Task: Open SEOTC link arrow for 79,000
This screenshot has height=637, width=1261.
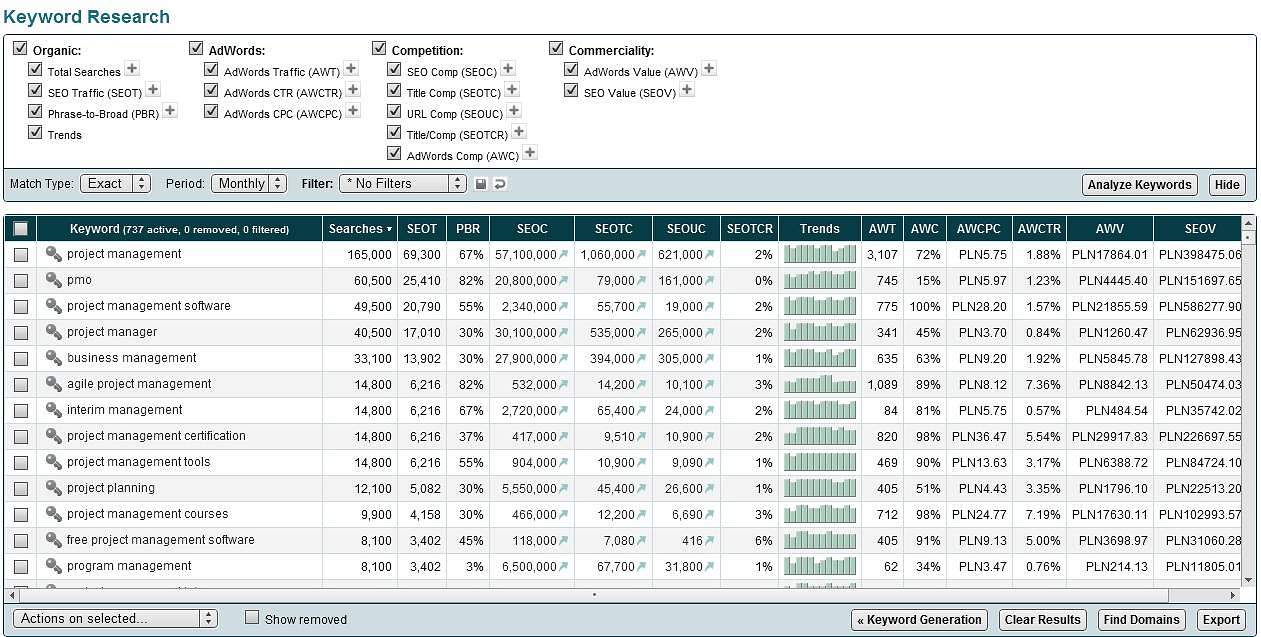Action: (642, 281)
